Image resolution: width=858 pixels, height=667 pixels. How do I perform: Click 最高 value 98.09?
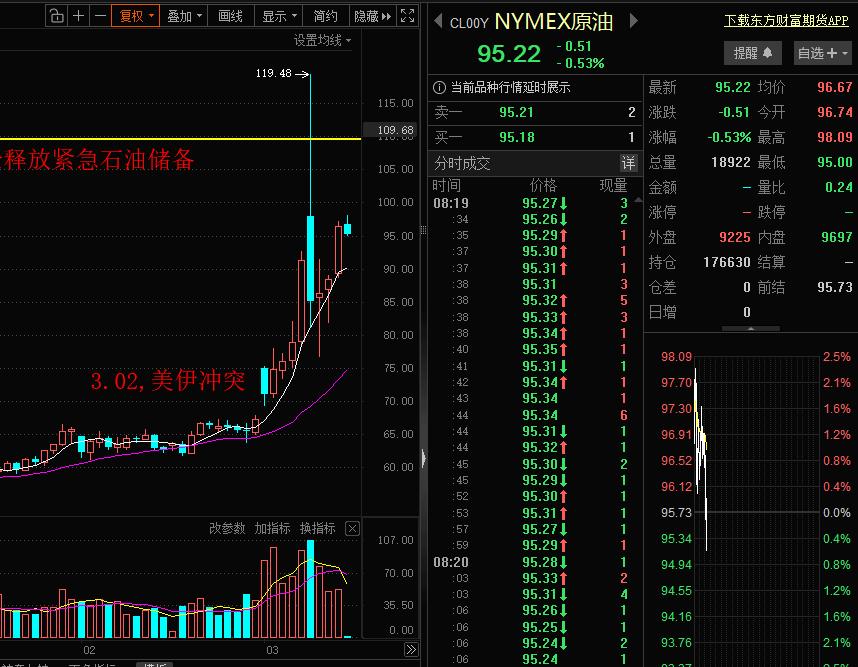point(834,137)
